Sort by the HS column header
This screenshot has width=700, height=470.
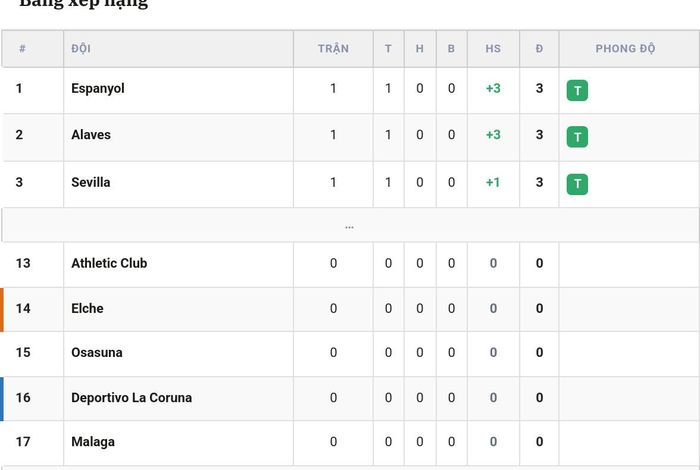coord(493,49)
